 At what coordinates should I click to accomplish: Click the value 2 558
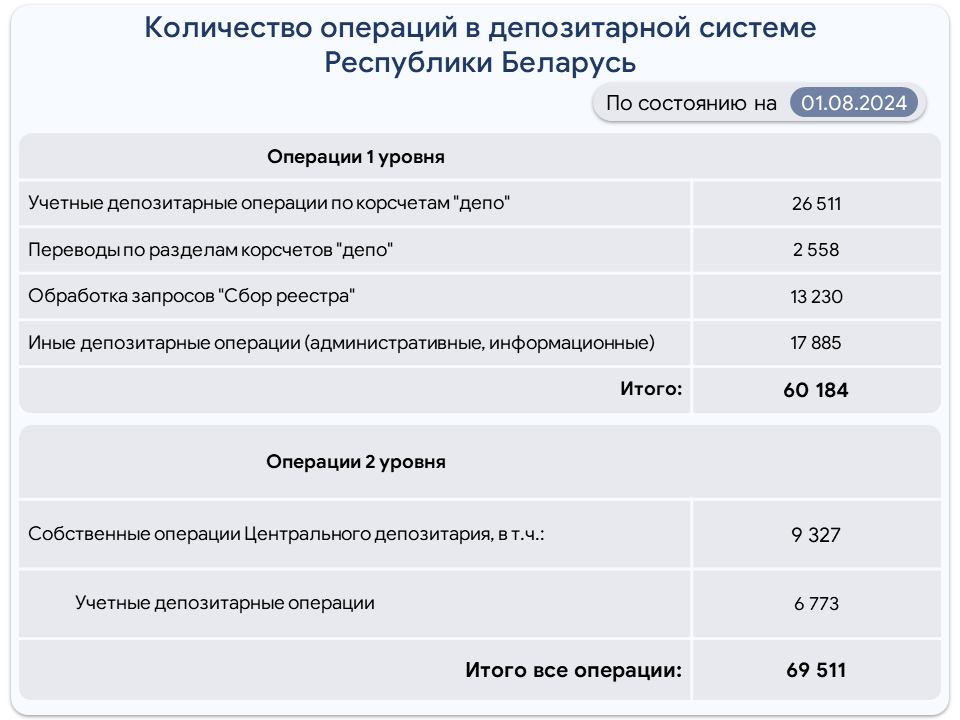point(816,250)
